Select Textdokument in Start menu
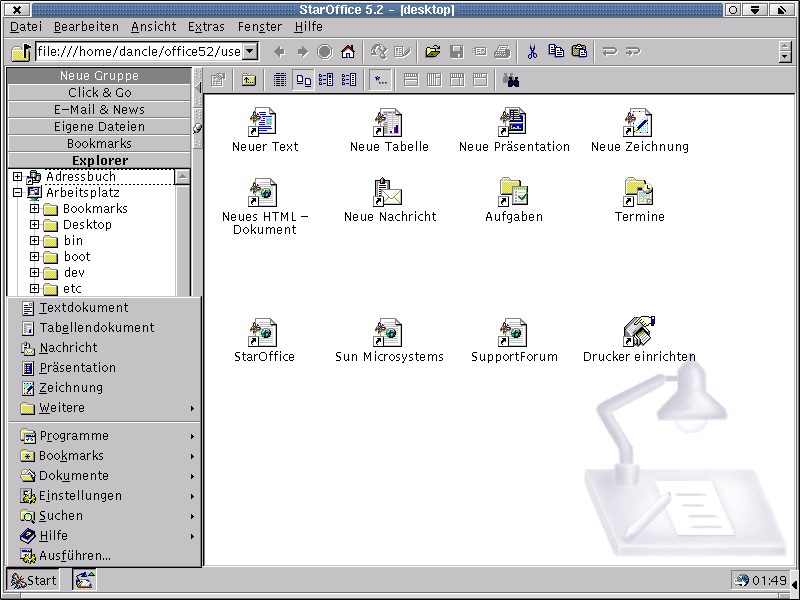 (x=105, y=308)
